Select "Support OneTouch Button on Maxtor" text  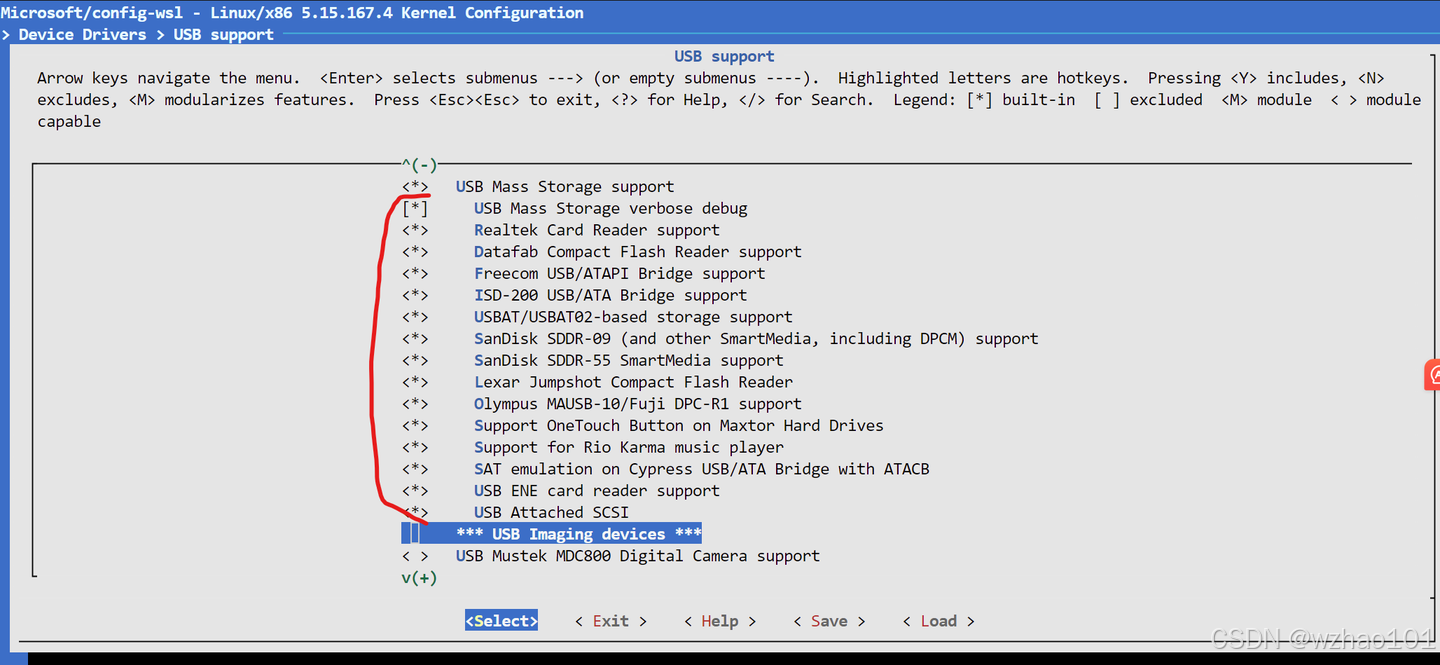tap(679, 426)
